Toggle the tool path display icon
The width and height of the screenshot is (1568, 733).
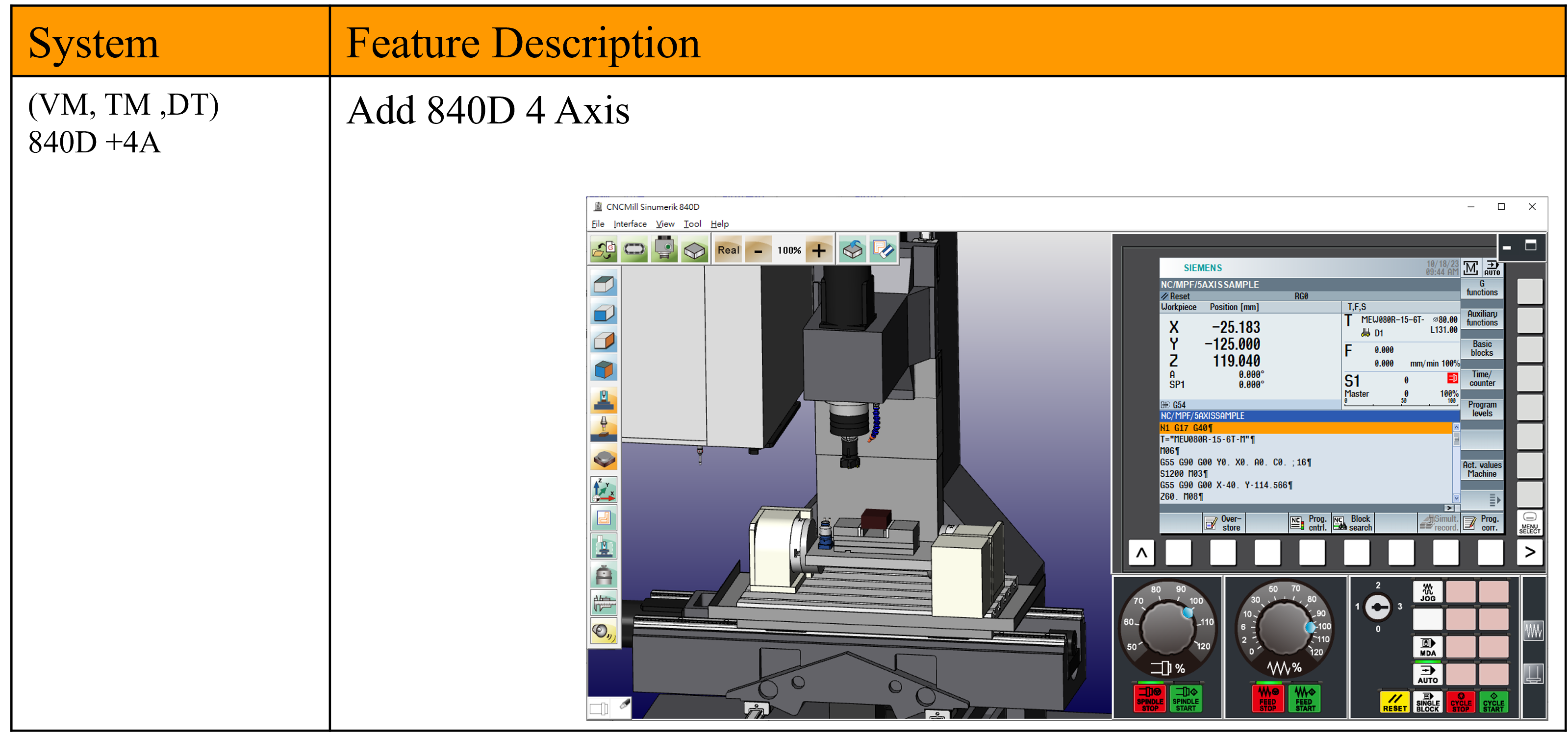[604, 518]
